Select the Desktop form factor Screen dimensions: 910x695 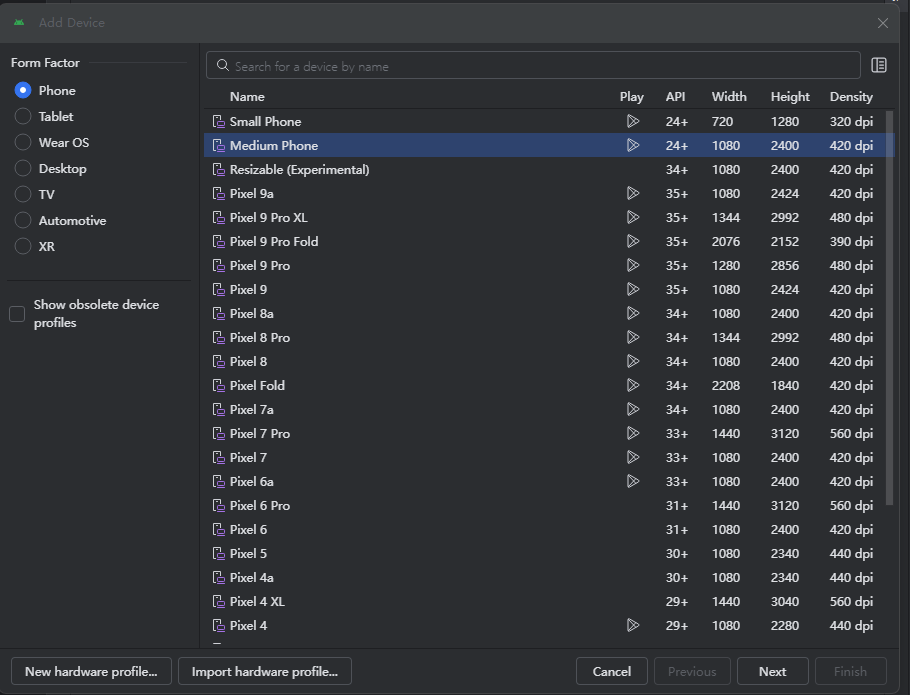click(x=23, y=169)
